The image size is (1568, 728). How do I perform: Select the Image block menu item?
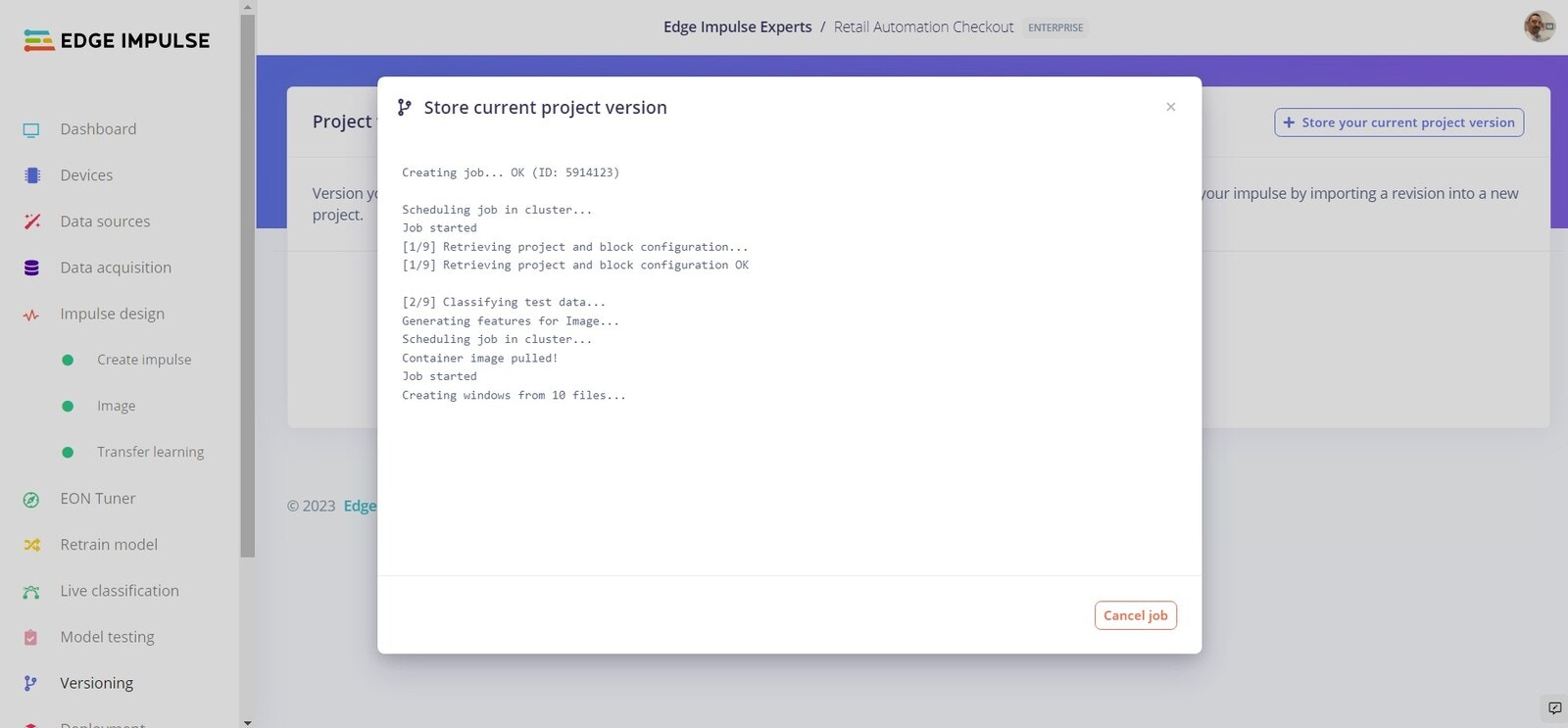pos(116,406)
